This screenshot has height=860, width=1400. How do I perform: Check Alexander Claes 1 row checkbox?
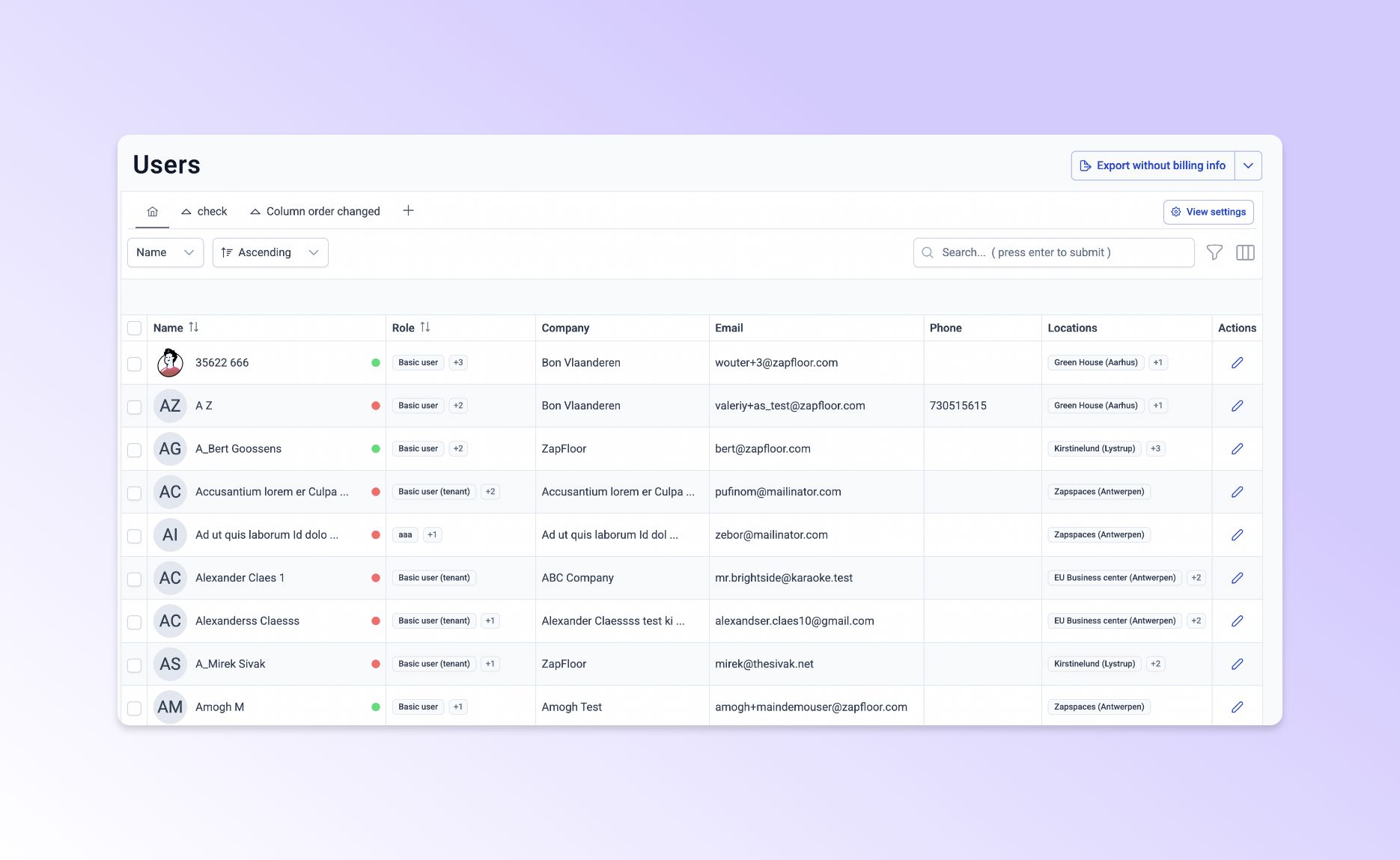[x=134, y=579]
